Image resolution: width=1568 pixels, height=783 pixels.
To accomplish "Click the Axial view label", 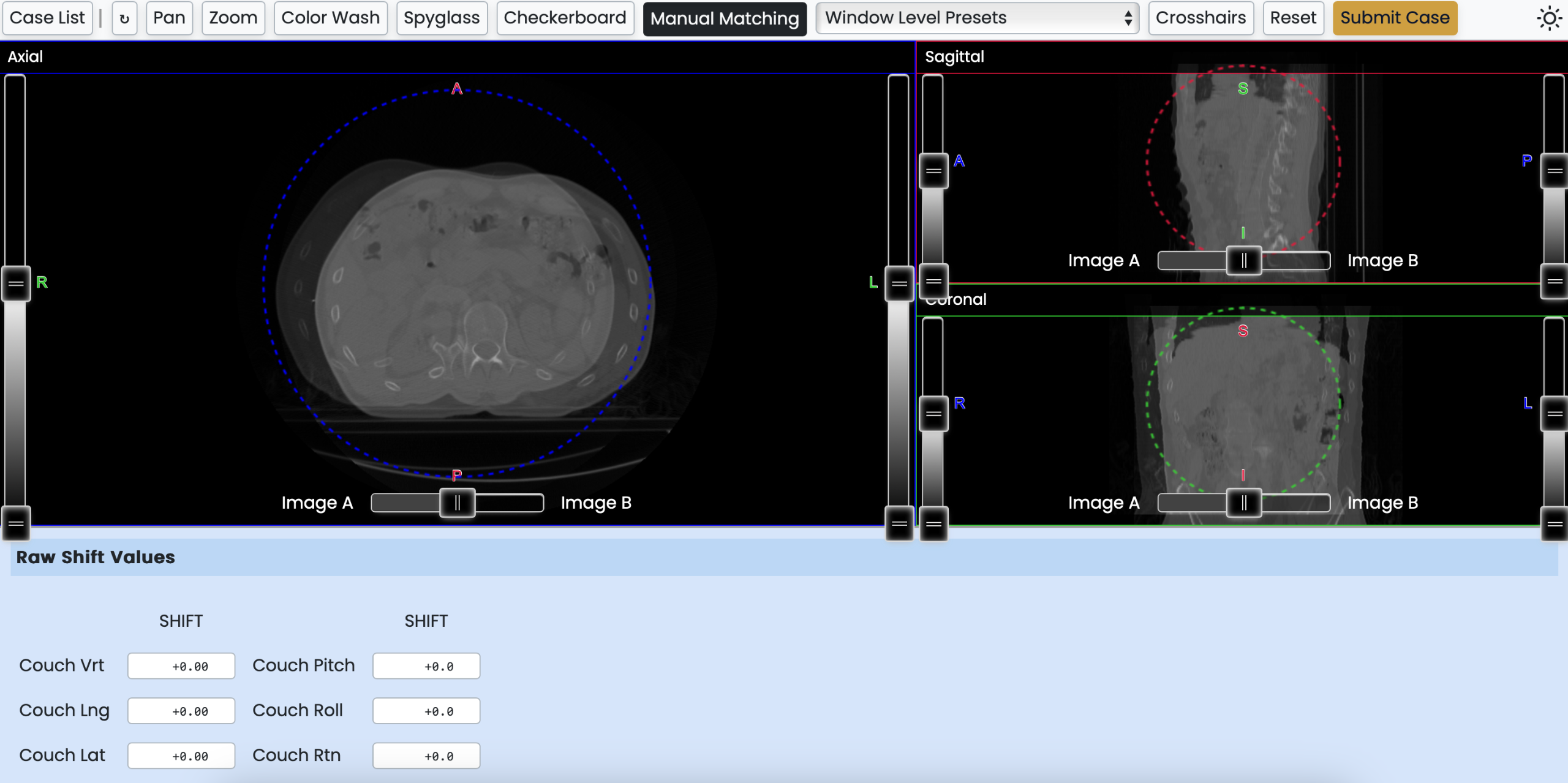I will click(x=25, y=56).
